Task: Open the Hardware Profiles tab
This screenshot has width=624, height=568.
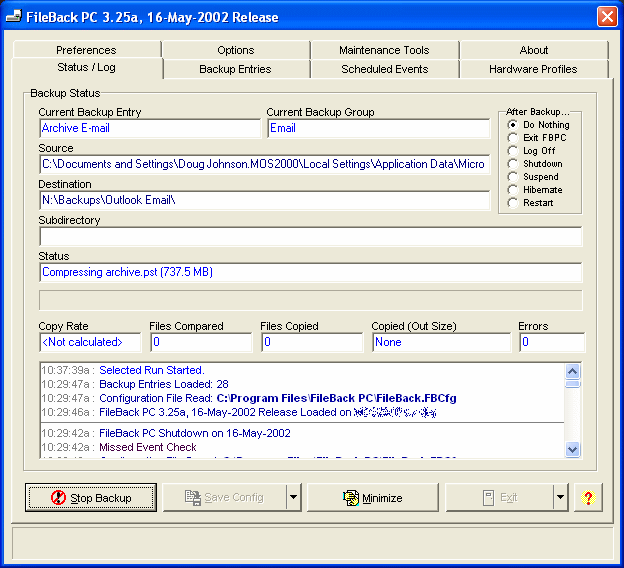Action: tap(533, 69)
